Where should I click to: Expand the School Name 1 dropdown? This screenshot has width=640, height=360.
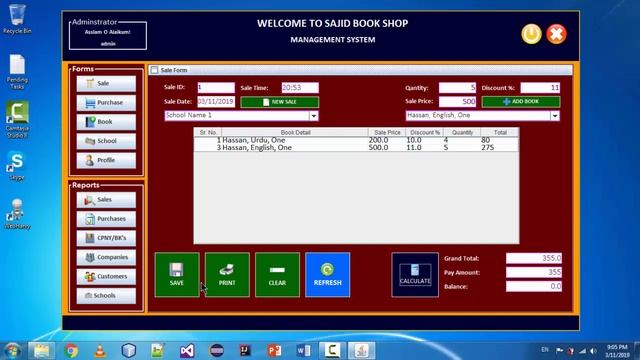(x=313, y=116)
